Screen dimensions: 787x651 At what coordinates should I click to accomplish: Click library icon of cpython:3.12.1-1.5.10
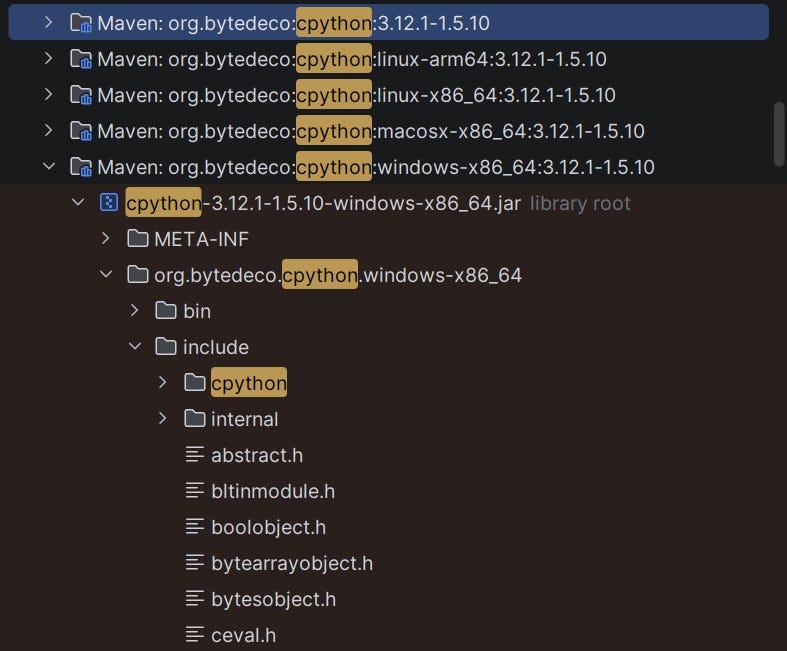pos(81,23)
